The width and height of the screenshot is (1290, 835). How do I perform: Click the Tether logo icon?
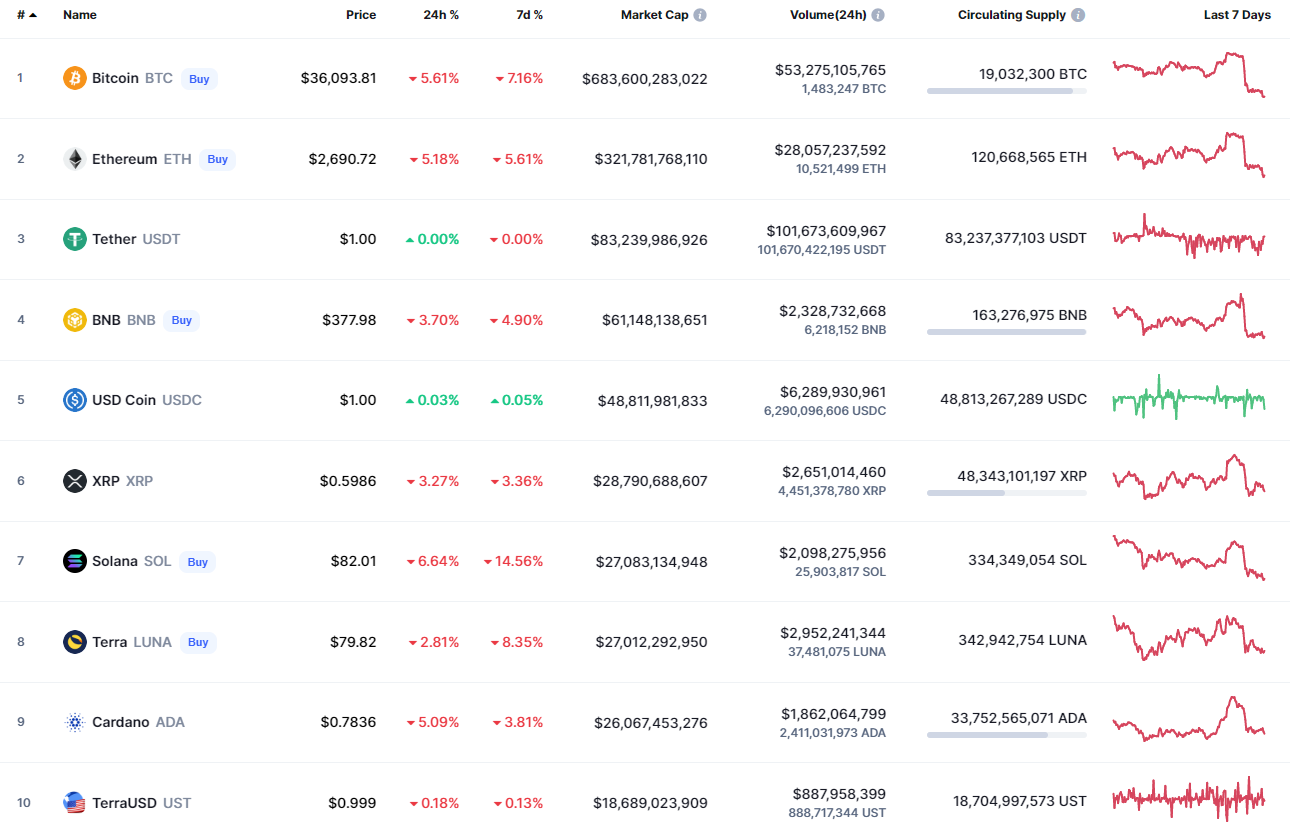[75, 239]
